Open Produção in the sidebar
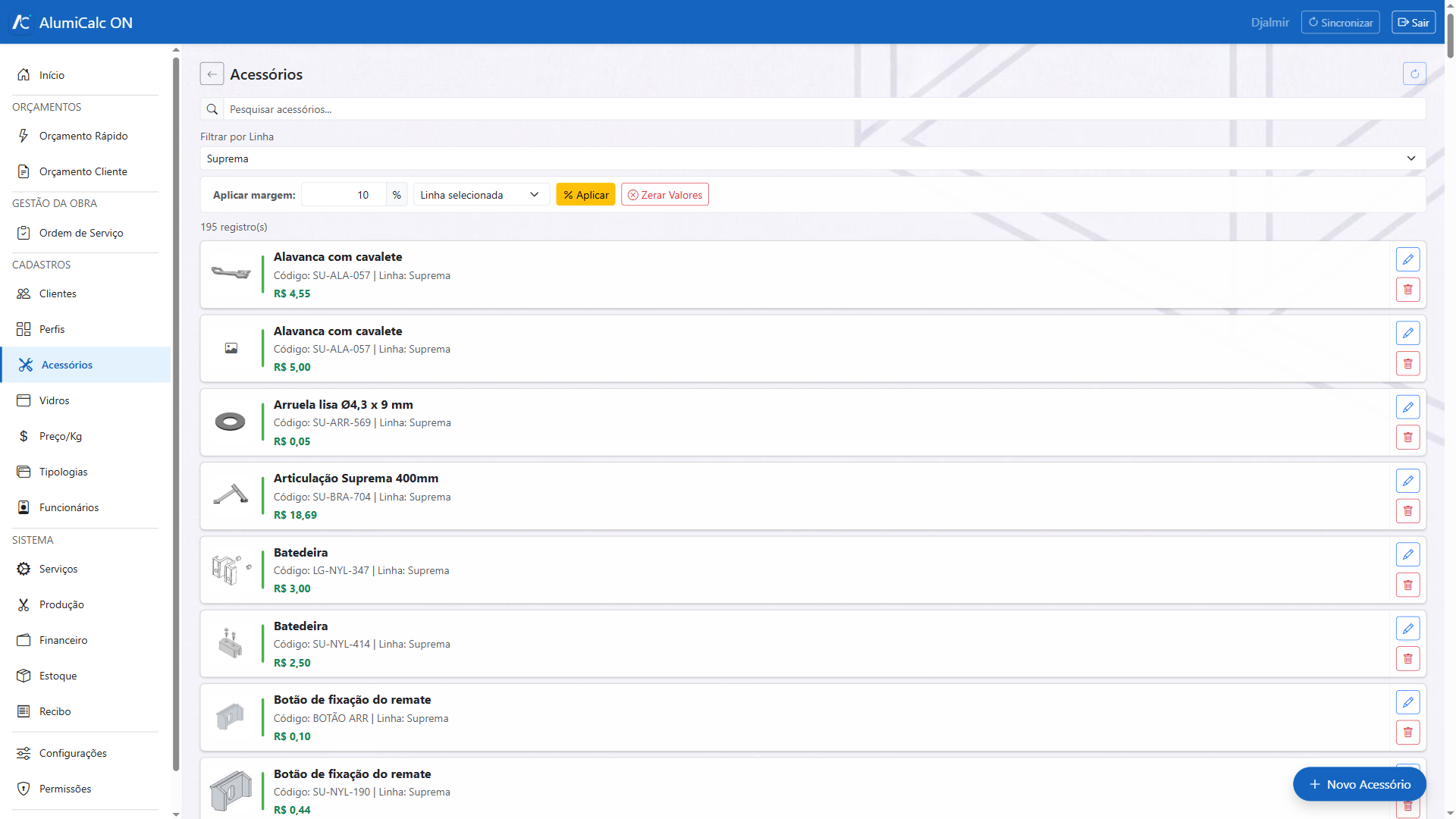This screenshot has width=1456, height=819. point(86,604)
